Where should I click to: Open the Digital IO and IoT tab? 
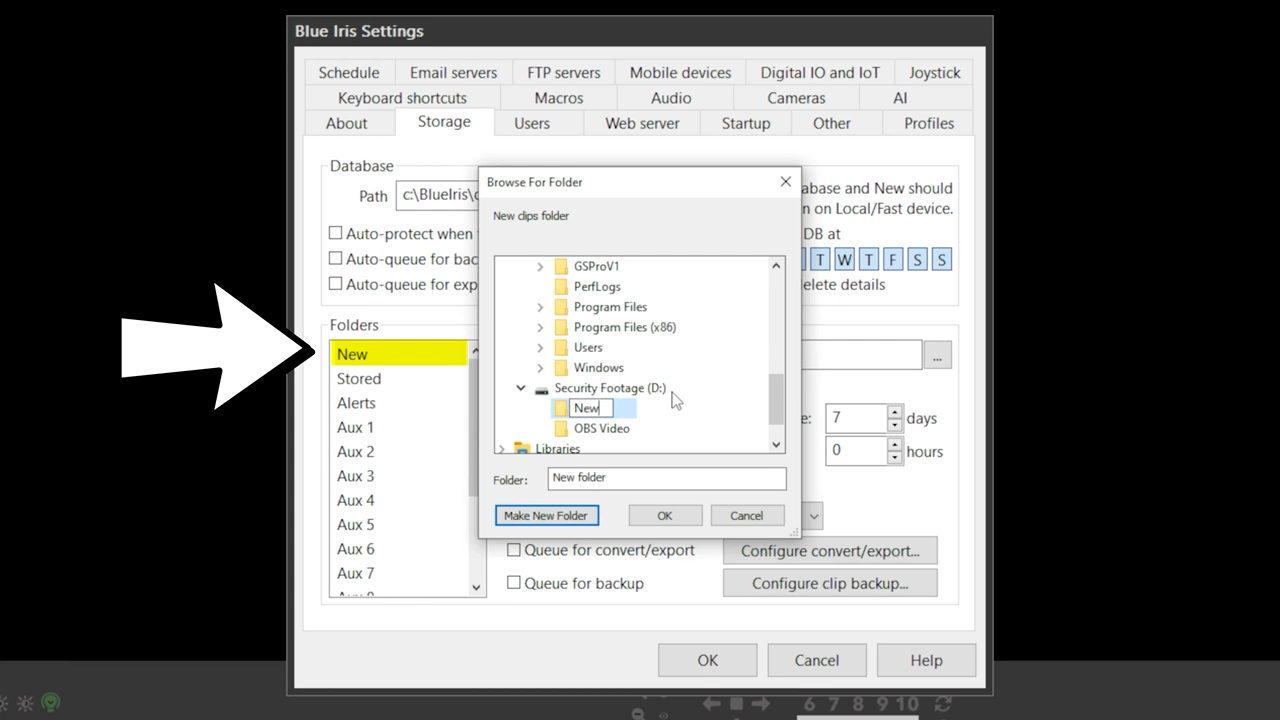[820, 73]
